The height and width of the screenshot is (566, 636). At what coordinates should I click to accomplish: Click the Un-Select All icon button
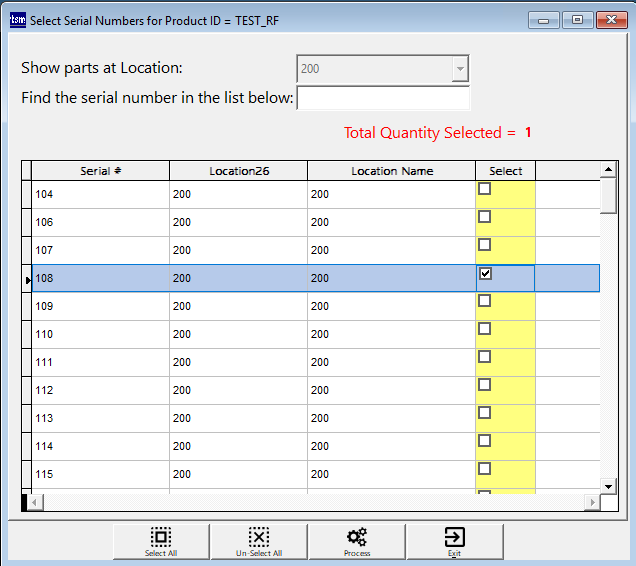(x=258, y=541)
